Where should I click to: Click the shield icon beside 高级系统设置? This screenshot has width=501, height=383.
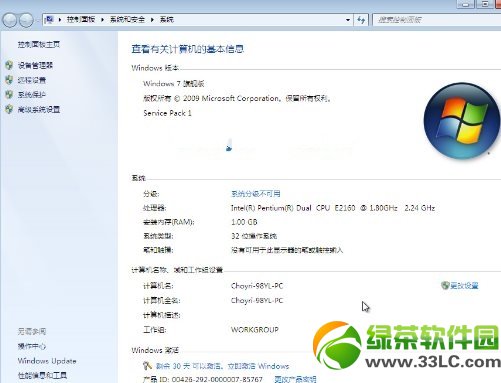(9, 109)
